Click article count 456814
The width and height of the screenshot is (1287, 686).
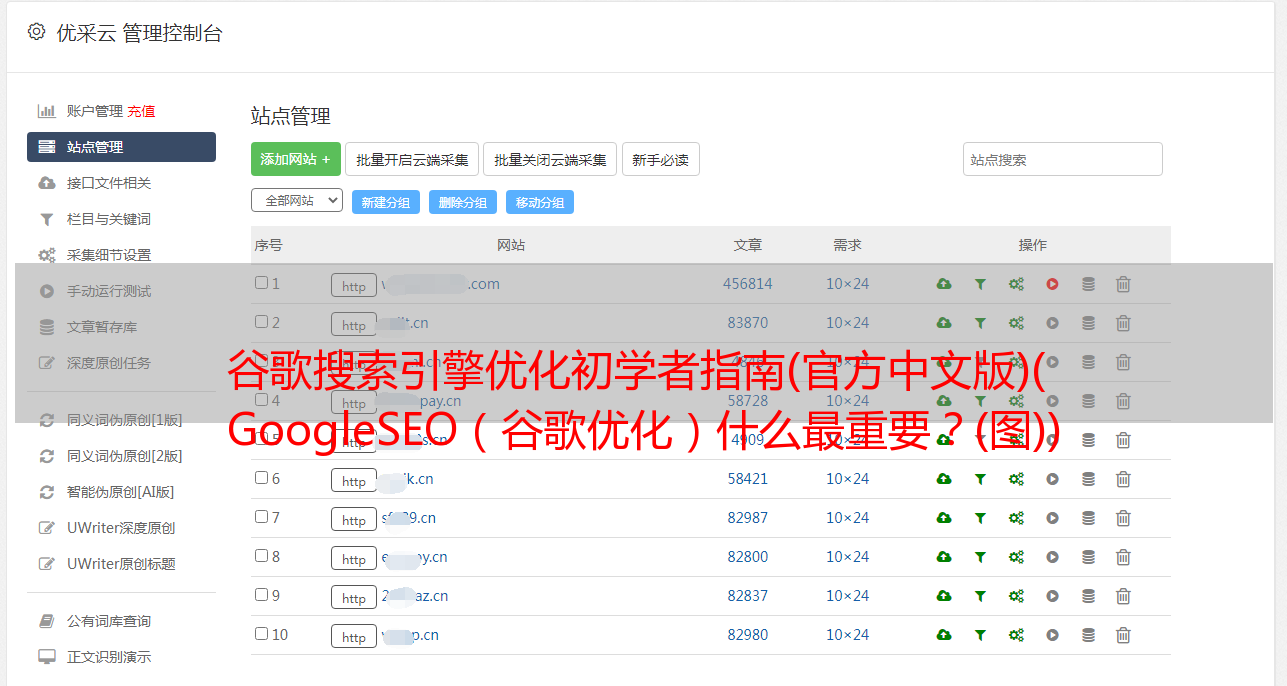pyautogui.click(x=748, y=284)
